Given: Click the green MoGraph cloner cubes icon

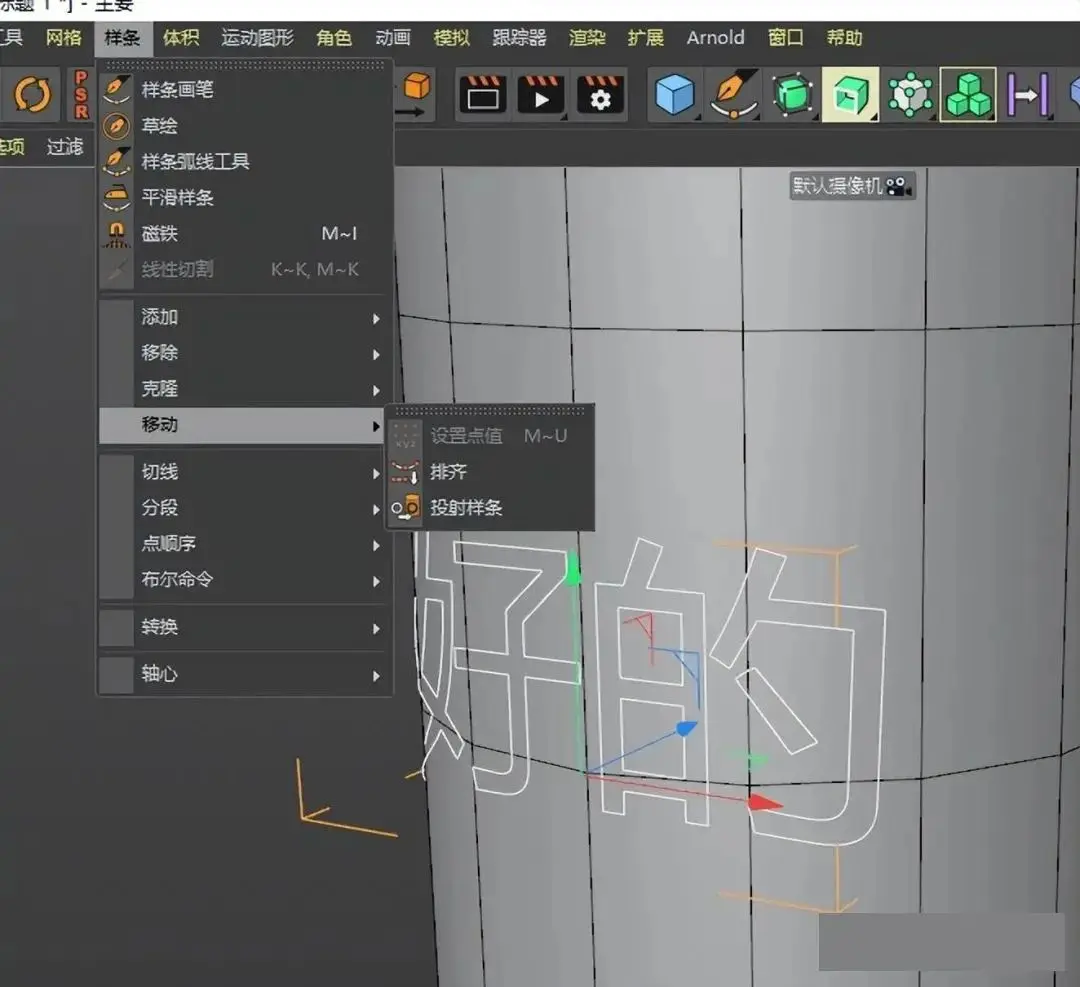Looking at the screenshot, I should coord(967,96).
